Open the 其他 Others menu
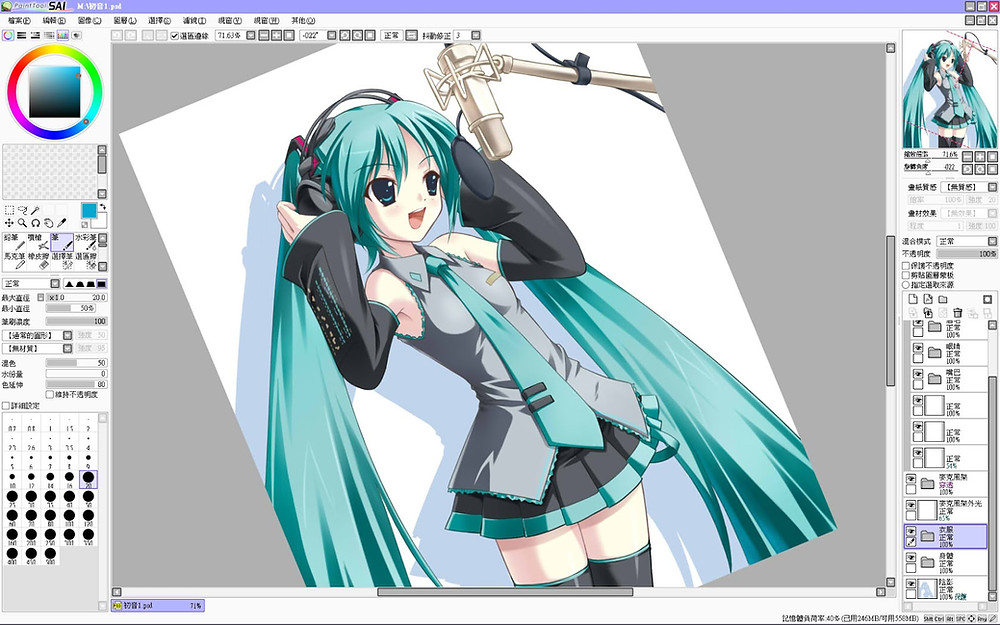 [303, 20]
